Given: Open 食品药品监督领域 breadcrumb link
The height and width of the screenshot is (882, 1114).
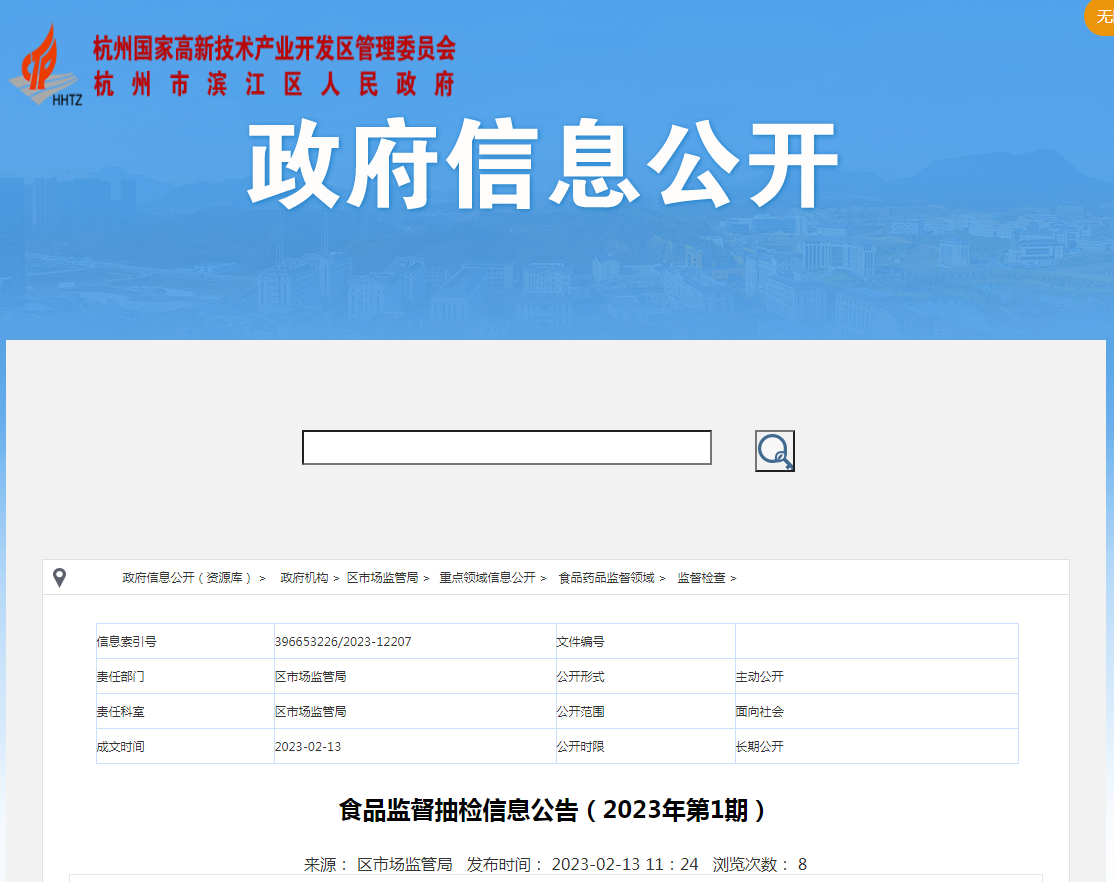Looking at the screenshot, I should [x=606, y=578].
